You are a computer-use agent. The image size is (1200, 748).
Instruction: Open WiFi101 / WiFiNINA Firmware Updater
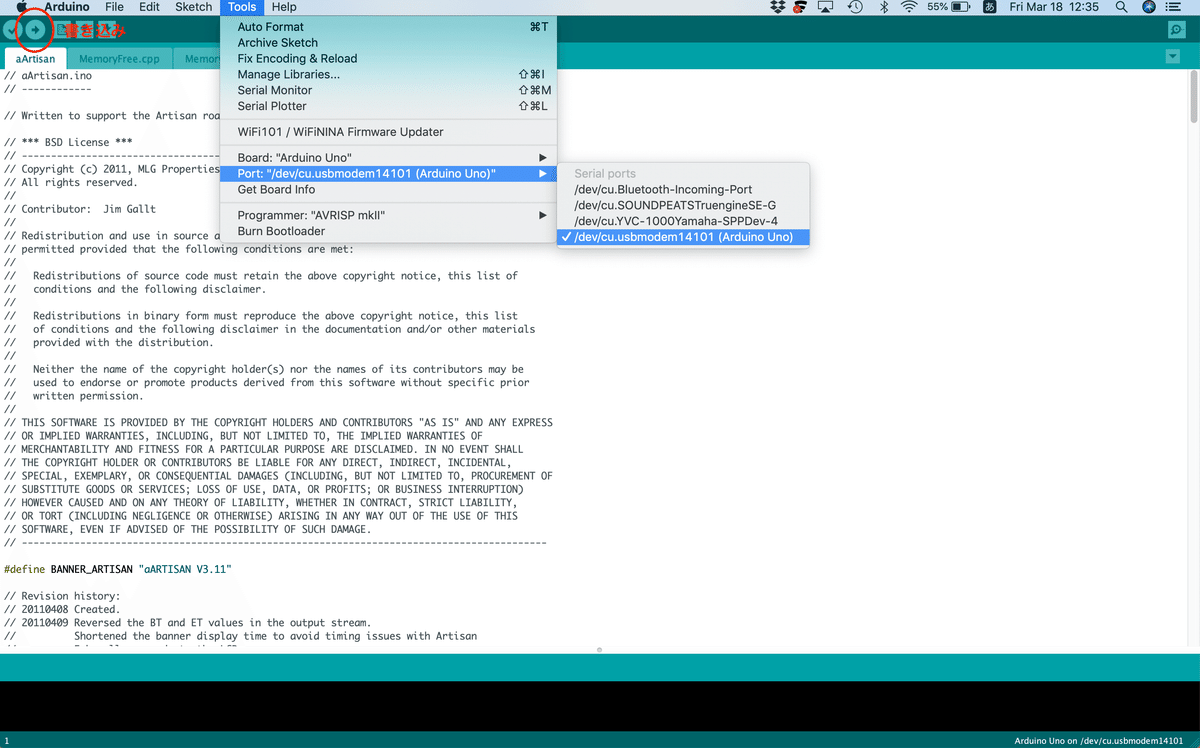click(x=389, y=132)
